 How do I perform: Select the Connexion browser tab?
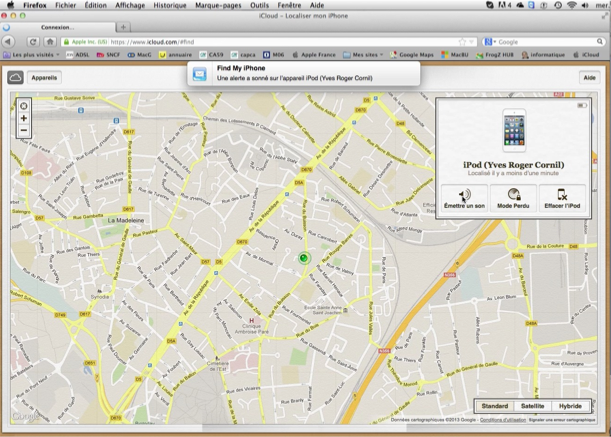click(58, 27)
